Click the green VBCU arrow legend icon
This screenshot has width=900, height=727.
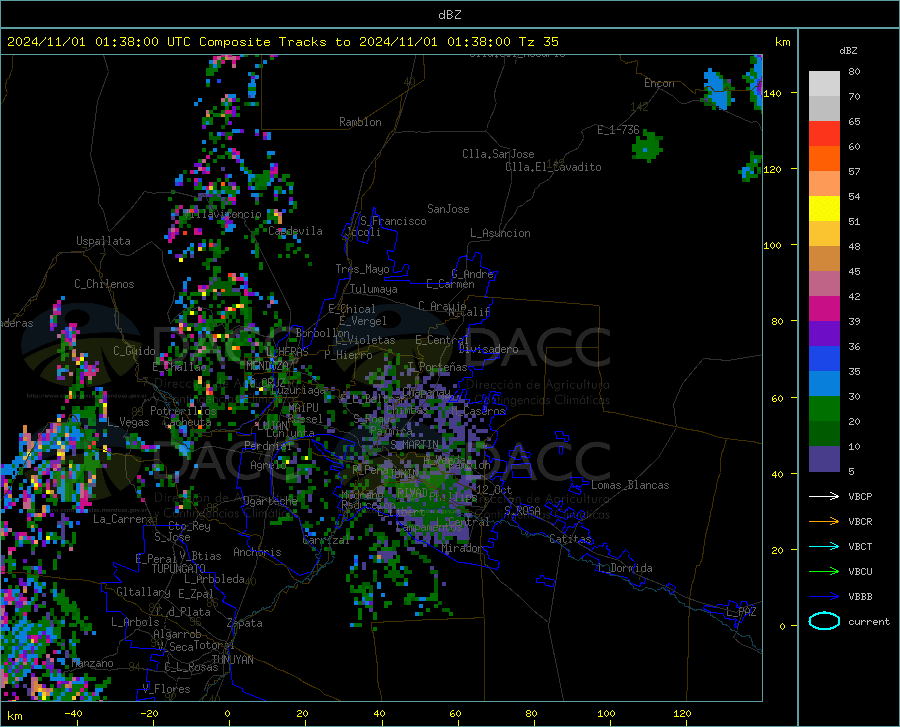[824, 572]
